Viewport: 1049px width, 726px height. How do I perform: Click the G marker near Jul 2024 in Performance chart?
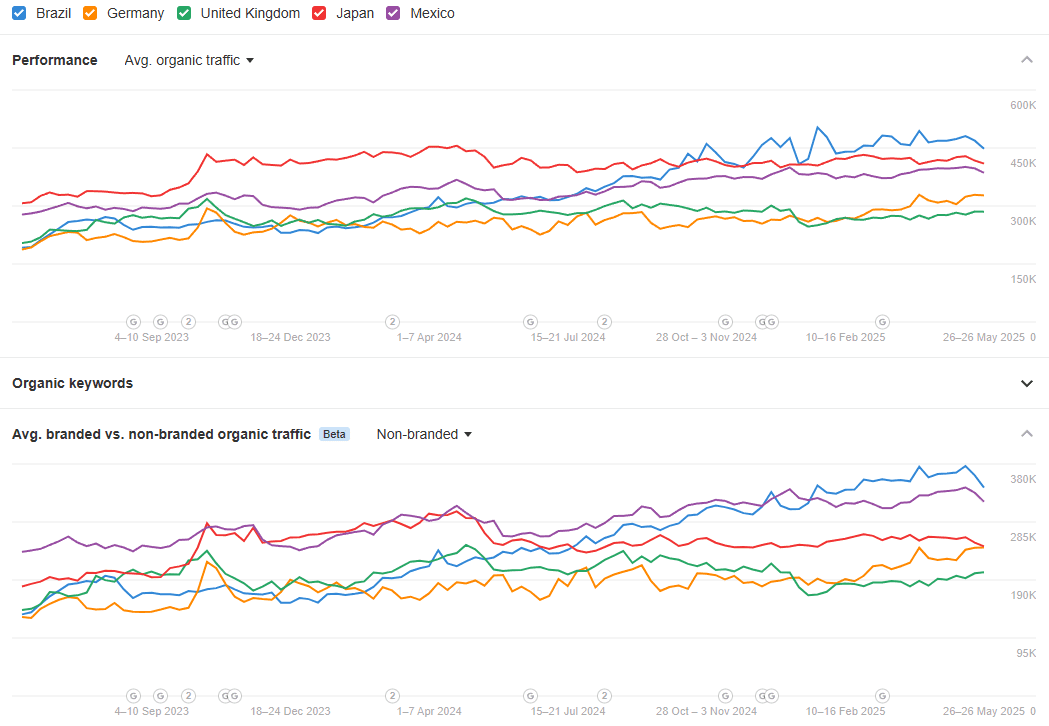point(531,322)
